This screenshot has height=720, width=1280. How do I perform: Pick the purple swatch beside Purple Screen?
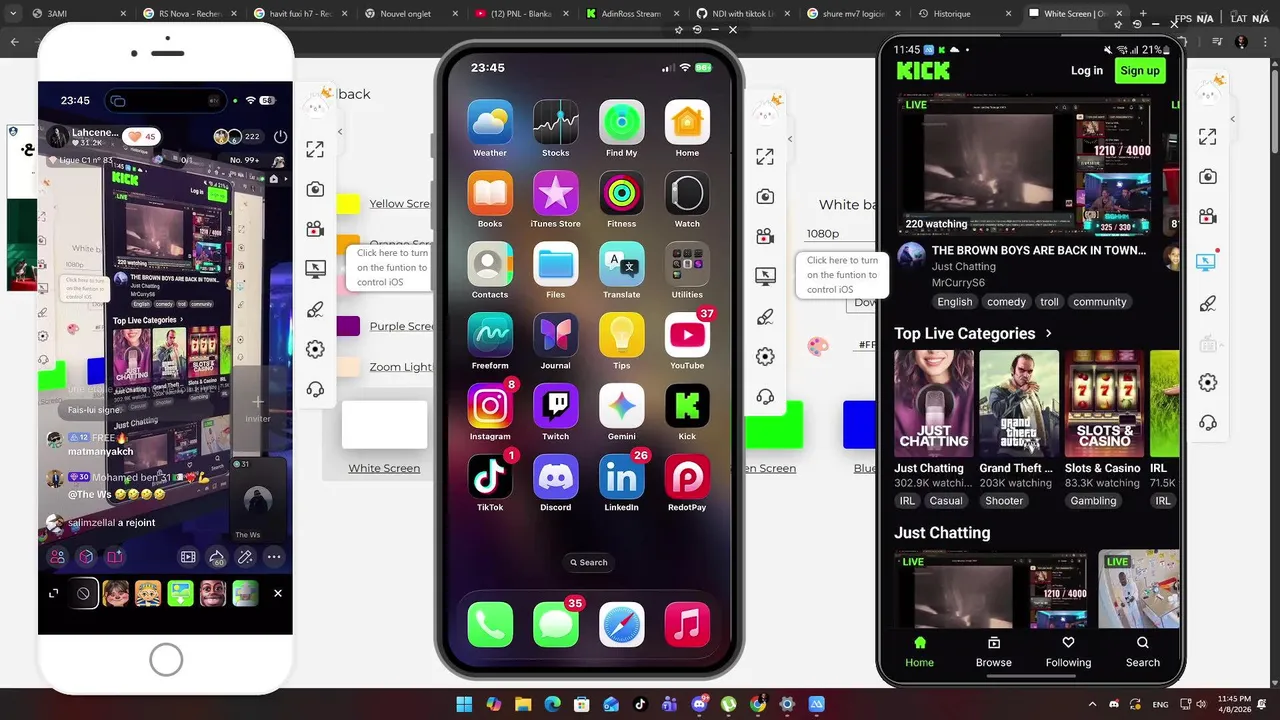point(348,326)
